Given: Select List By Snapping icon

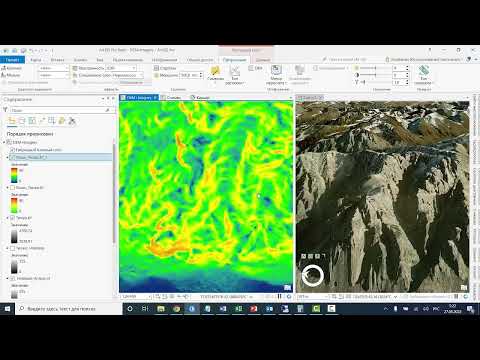Looking at the screenshot, I should 52,121.
